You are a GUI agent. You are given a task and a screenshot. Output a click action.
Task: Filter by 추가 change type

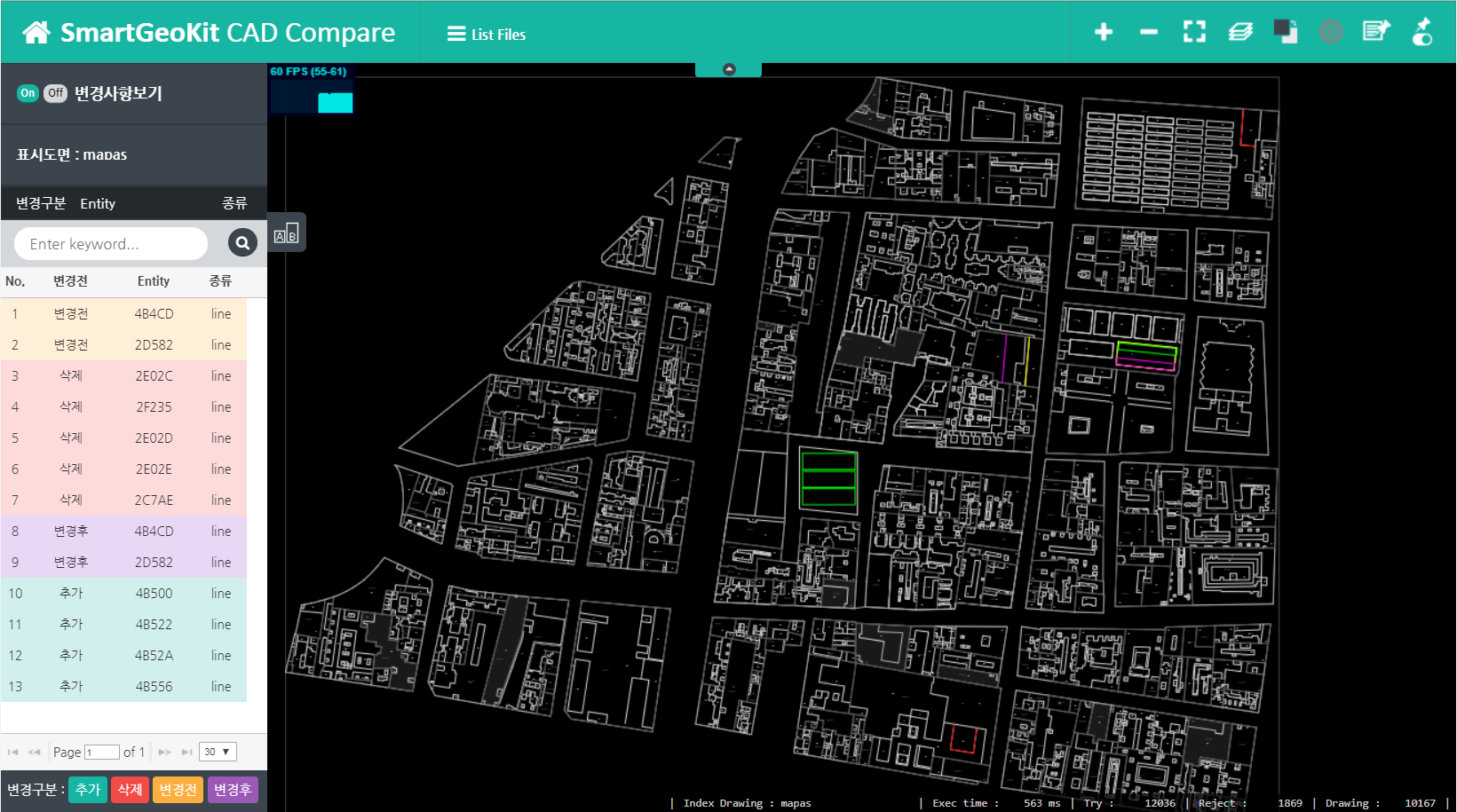coord(88,790)
